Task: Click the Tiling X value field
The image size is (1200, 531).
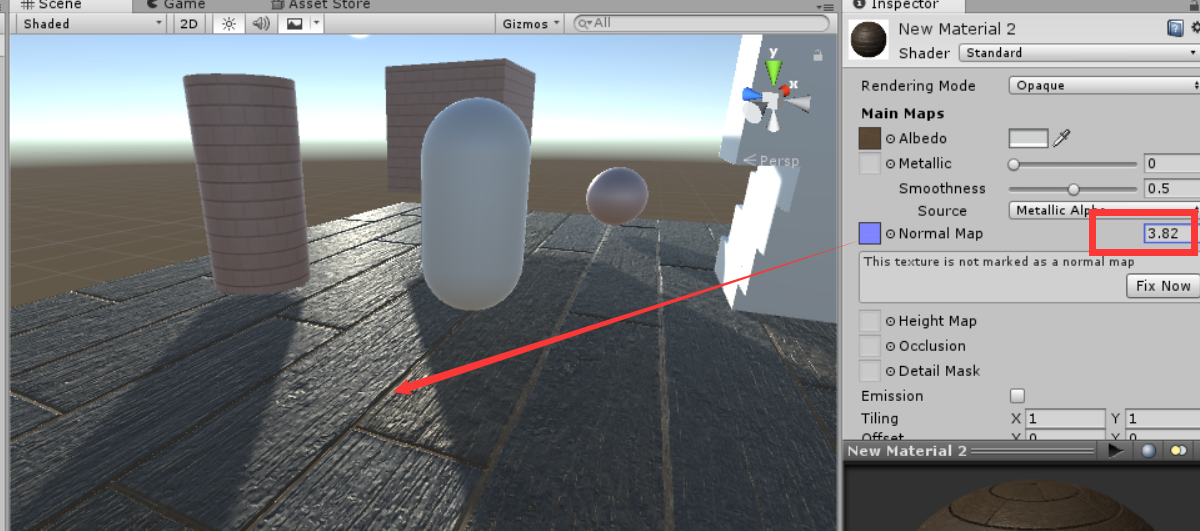Action: pyautogui.click(x=1065, y=419)
